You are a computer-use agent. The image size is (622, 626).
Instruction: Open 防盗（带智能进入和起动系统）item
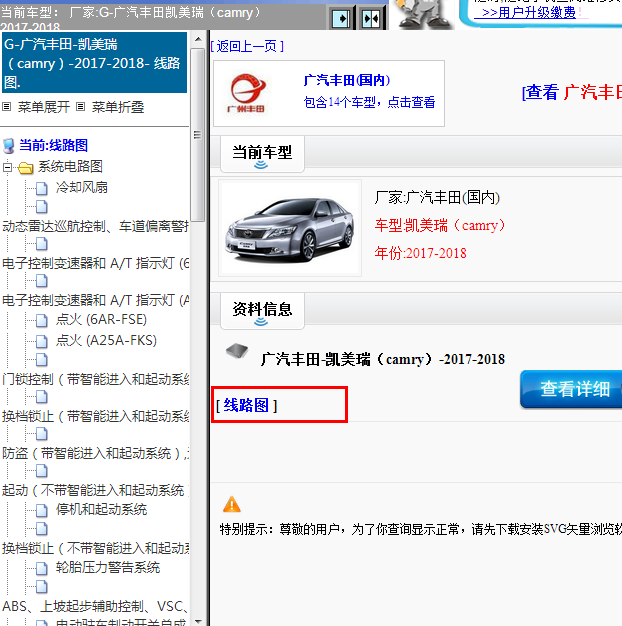(95, 453)
